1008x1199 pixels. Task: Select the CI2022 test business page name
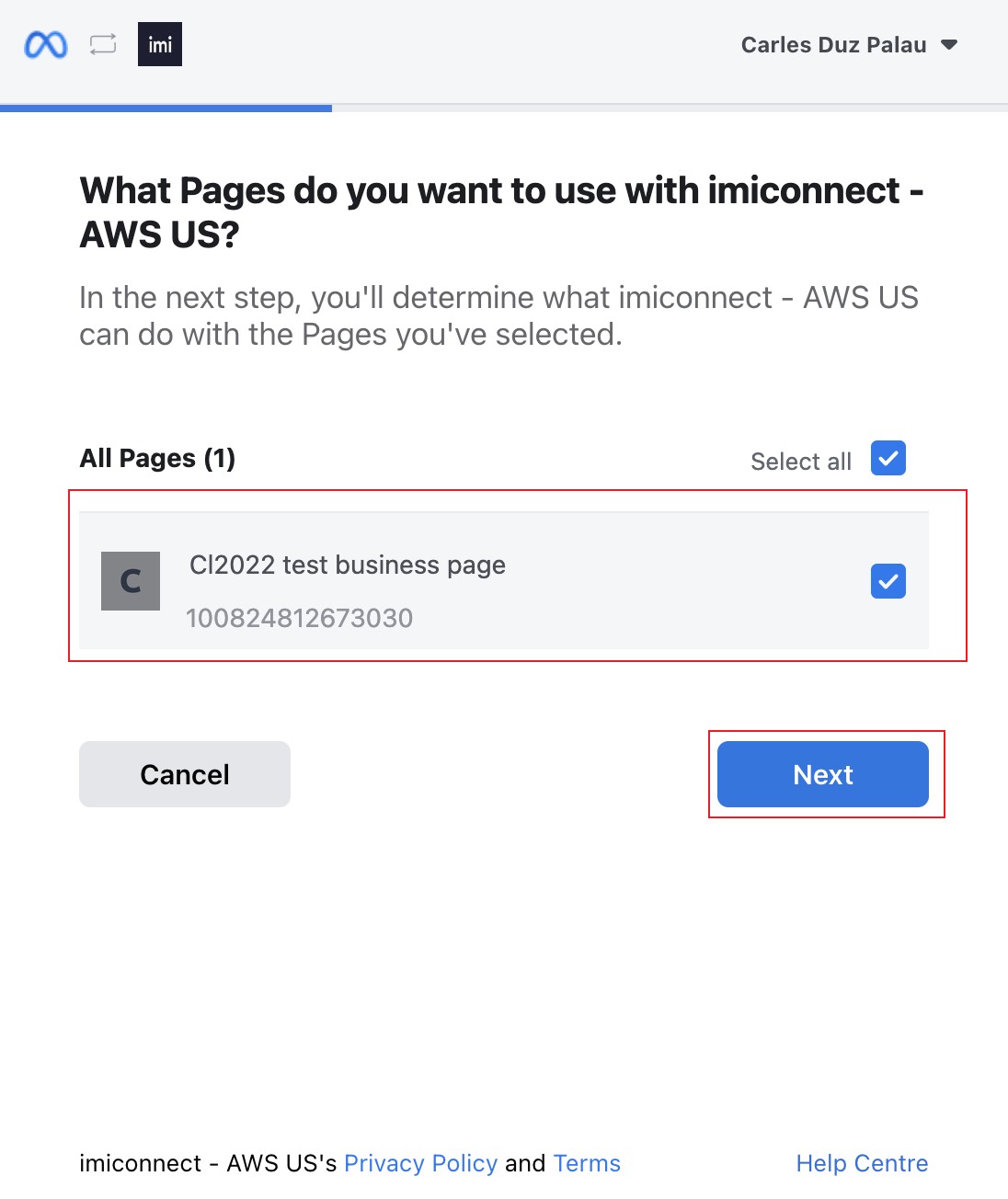coord(348,565)
